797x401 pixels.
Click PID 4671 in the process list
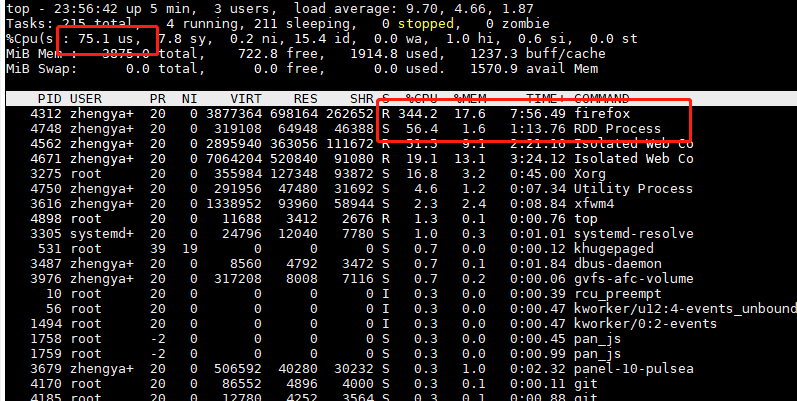[46, 159]
